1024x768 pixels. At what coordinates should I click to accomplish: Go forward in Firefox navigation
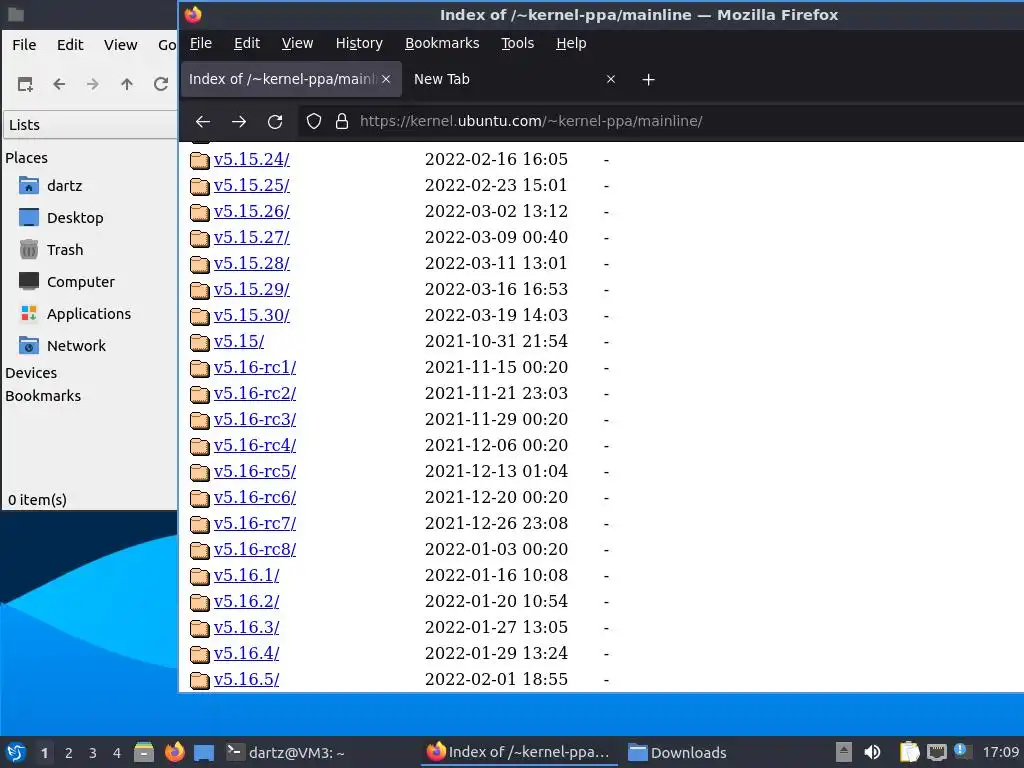pyautogui.click(x=239, y=121)
